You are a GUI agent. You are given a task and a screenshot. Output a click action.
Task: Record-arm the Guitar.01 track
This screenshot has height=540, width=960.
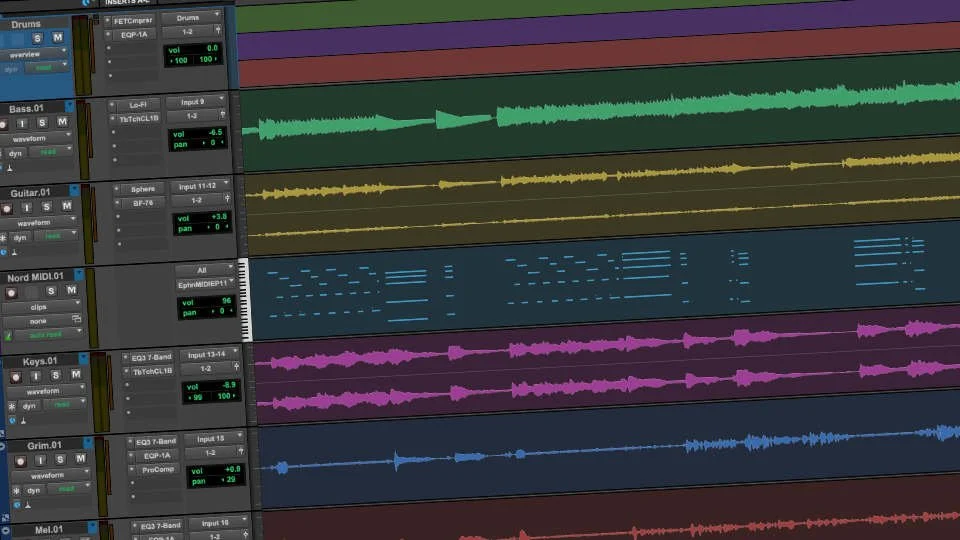(7, 209)
